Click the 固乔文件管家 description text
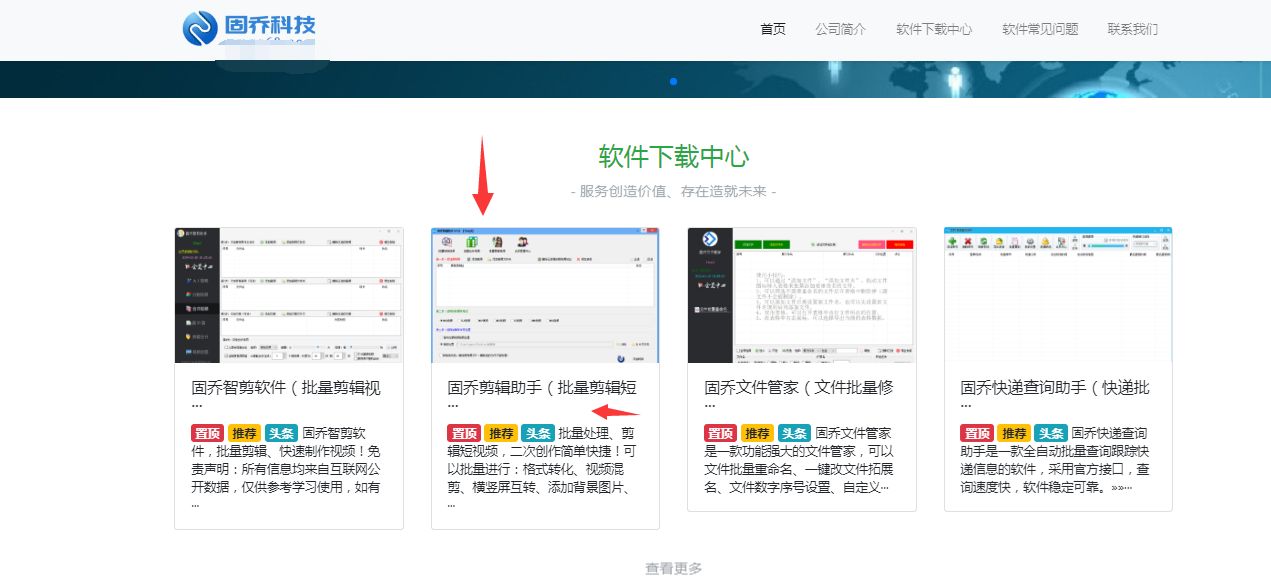The image size is (1271, 580). click(801, 460)
